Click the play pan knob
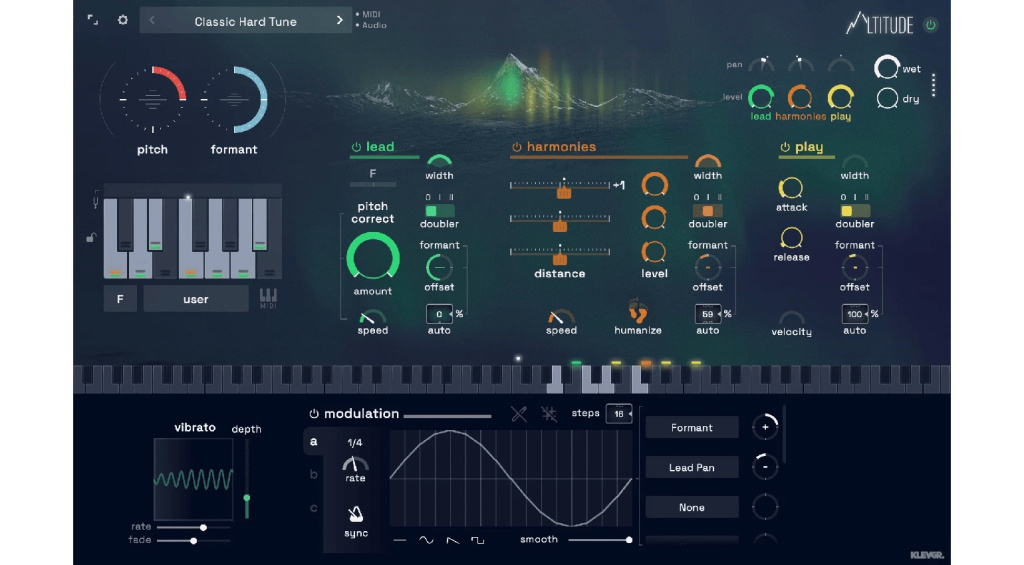The width and height of the screenshot is (1024, 565). point(840,64)
